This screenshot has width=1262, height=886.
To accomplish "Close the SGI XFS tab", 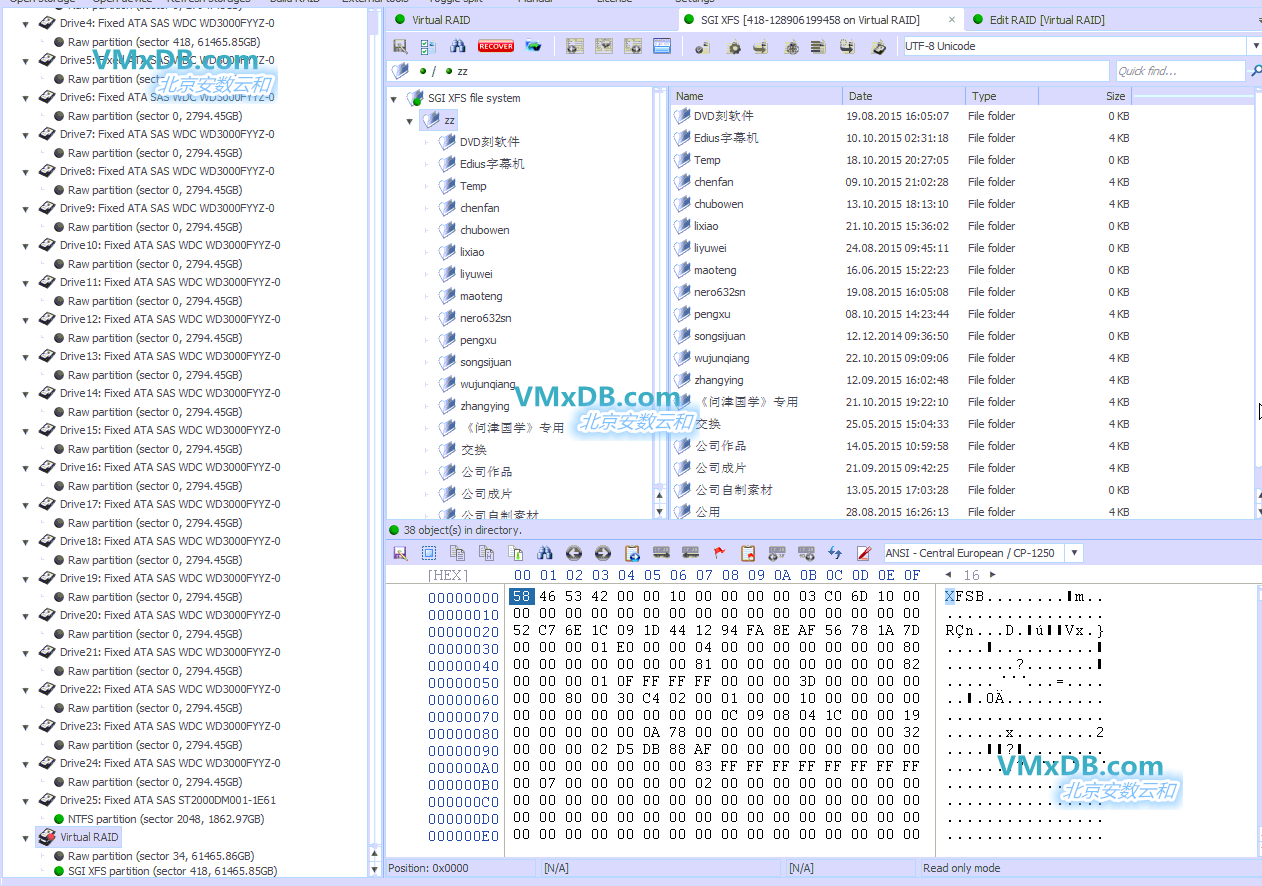I will tap(950, 20).
